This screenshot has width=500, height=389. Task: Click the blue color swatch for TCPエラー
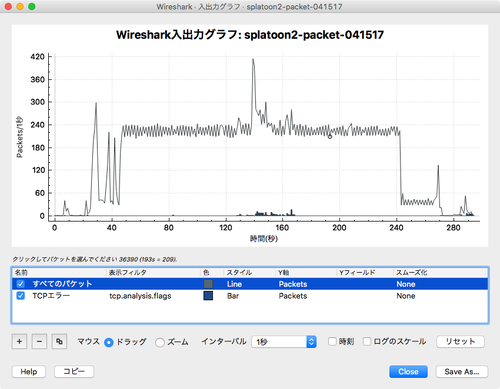click(x=208, y=296)
